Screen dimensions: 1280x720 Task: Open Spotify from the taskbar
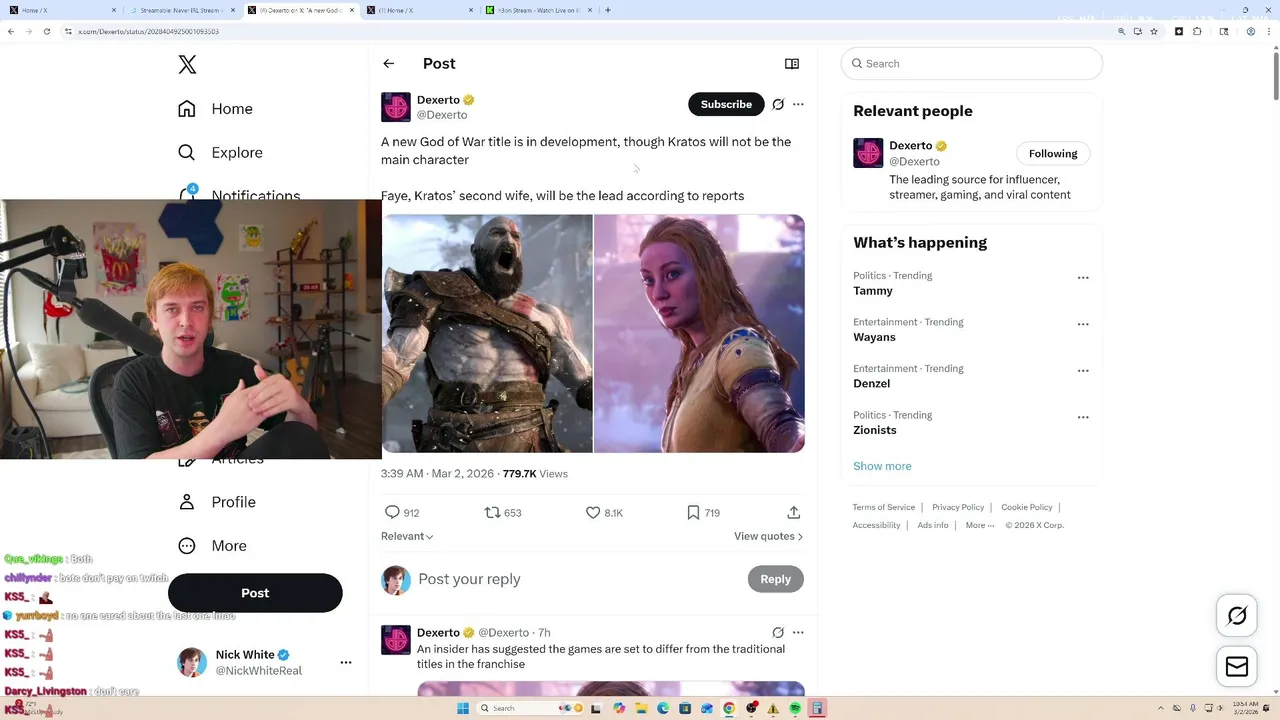795,708
